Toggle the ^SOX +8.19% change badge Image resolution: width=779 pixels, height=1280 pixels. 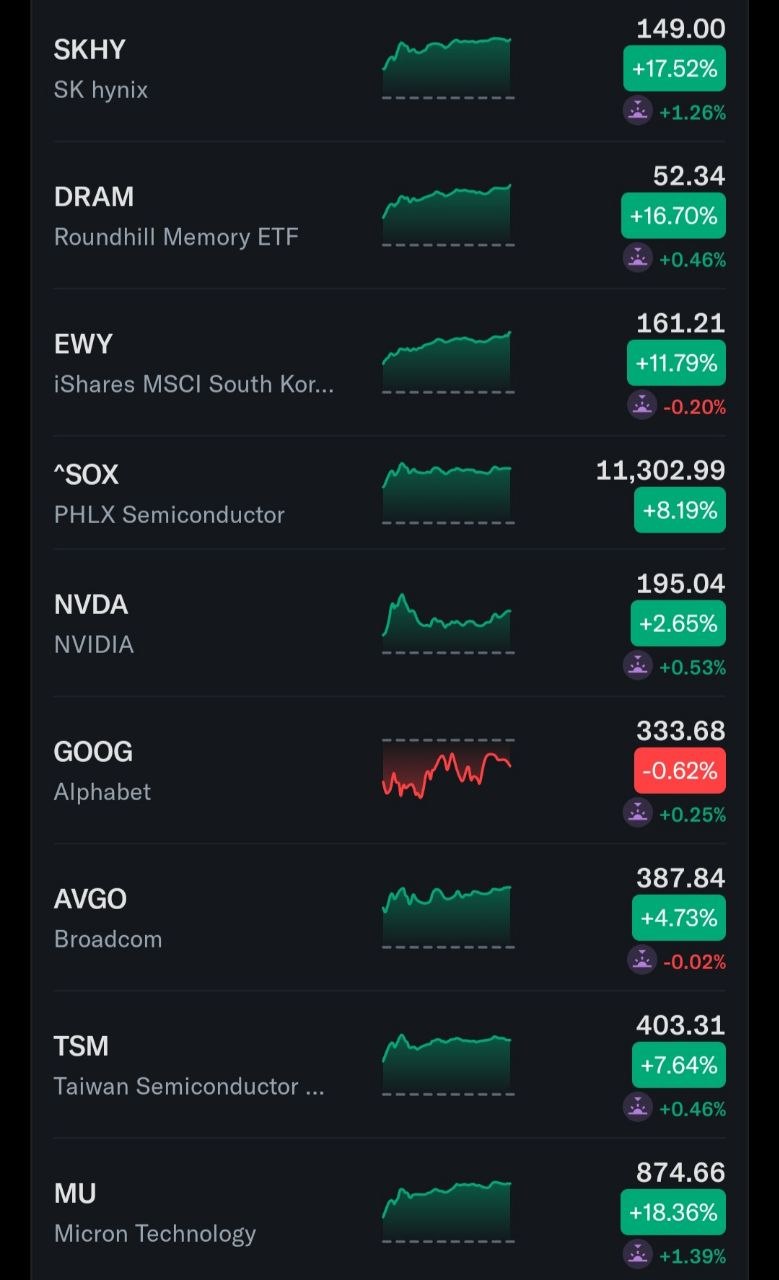680,510
